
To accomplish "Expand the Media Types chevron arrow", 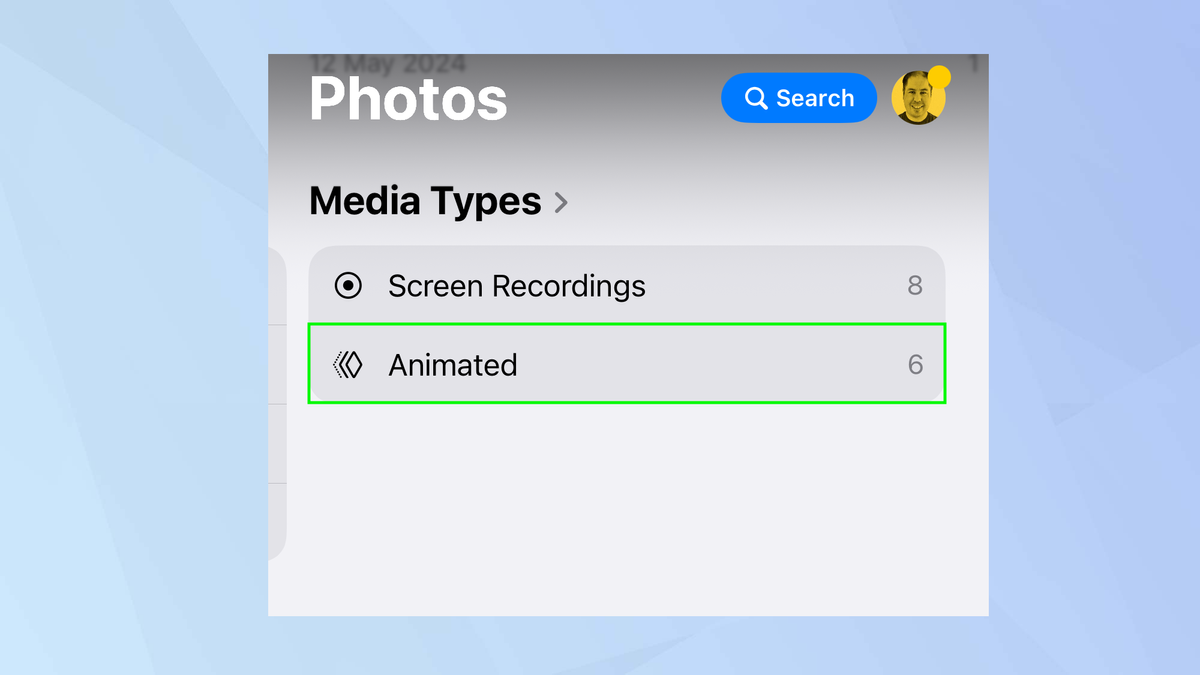I will [562, 203].
